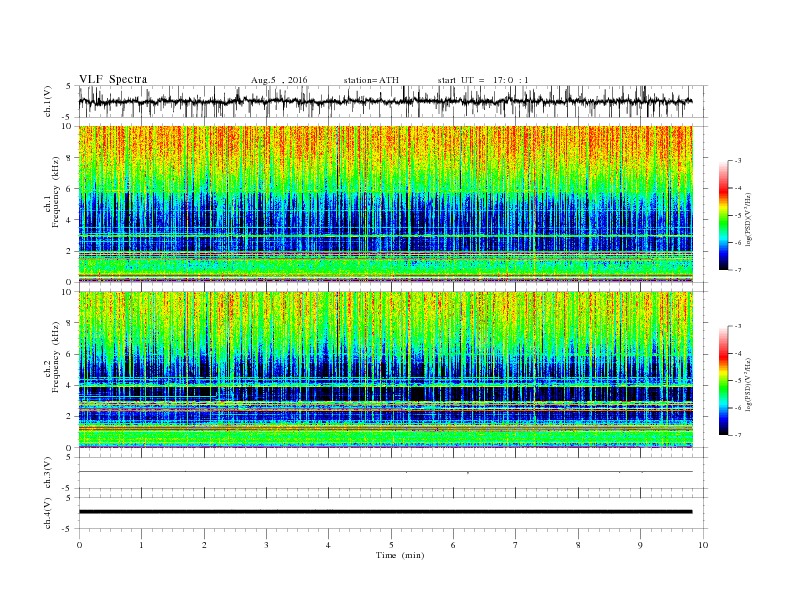Image resolution: width=792 pixels, height=612 pixels.
Task: Click the "-3" tick on ch.1 colorbar
Action: pyautogui.click(x=738, y=161)
